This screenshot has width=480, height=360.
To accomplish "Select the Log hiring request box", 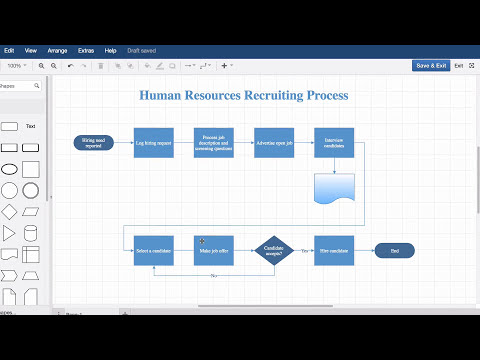I will tap(154, 143).
